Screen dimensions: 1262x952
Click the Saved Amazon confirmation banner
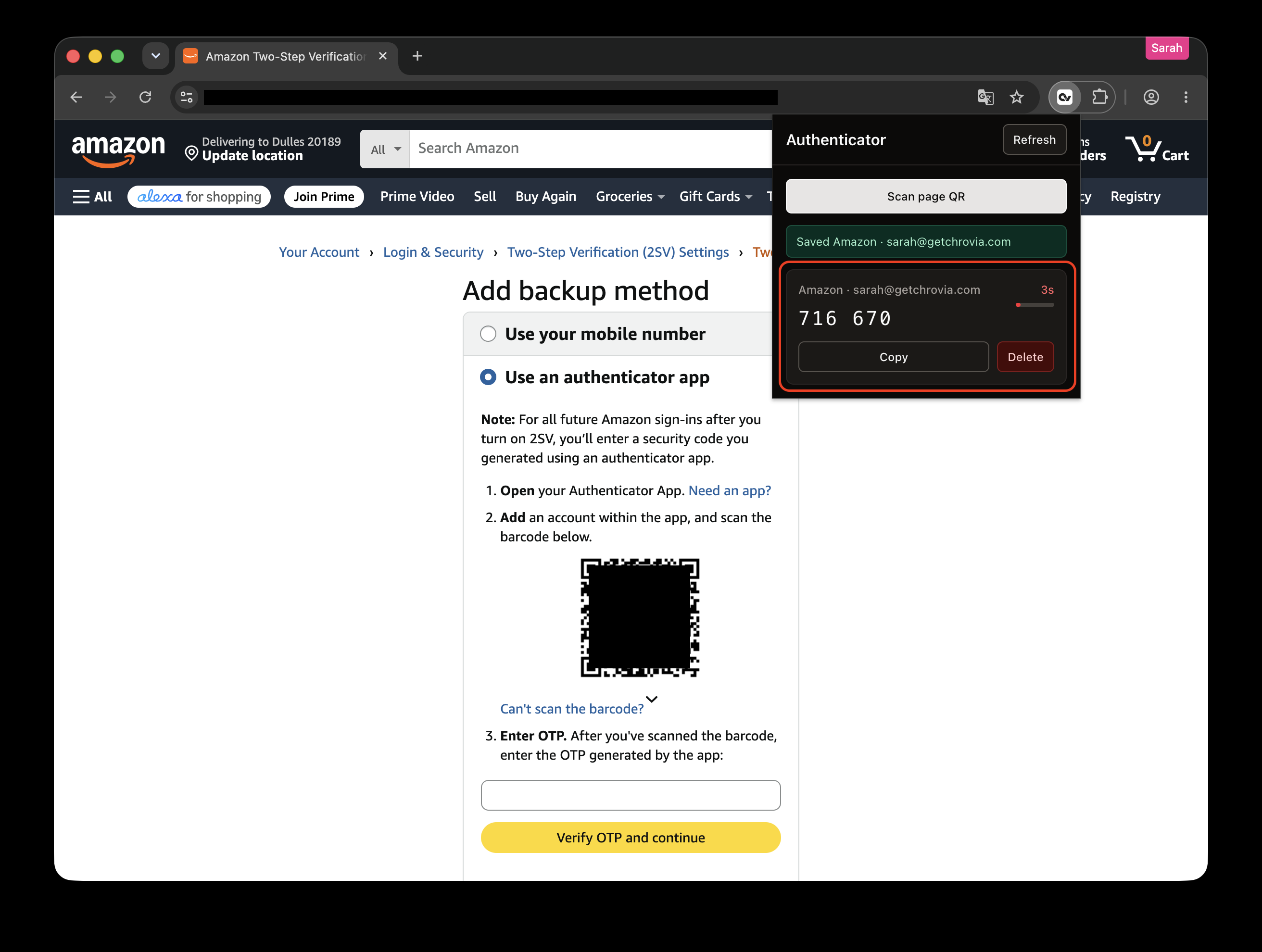(x=925, y=242)
